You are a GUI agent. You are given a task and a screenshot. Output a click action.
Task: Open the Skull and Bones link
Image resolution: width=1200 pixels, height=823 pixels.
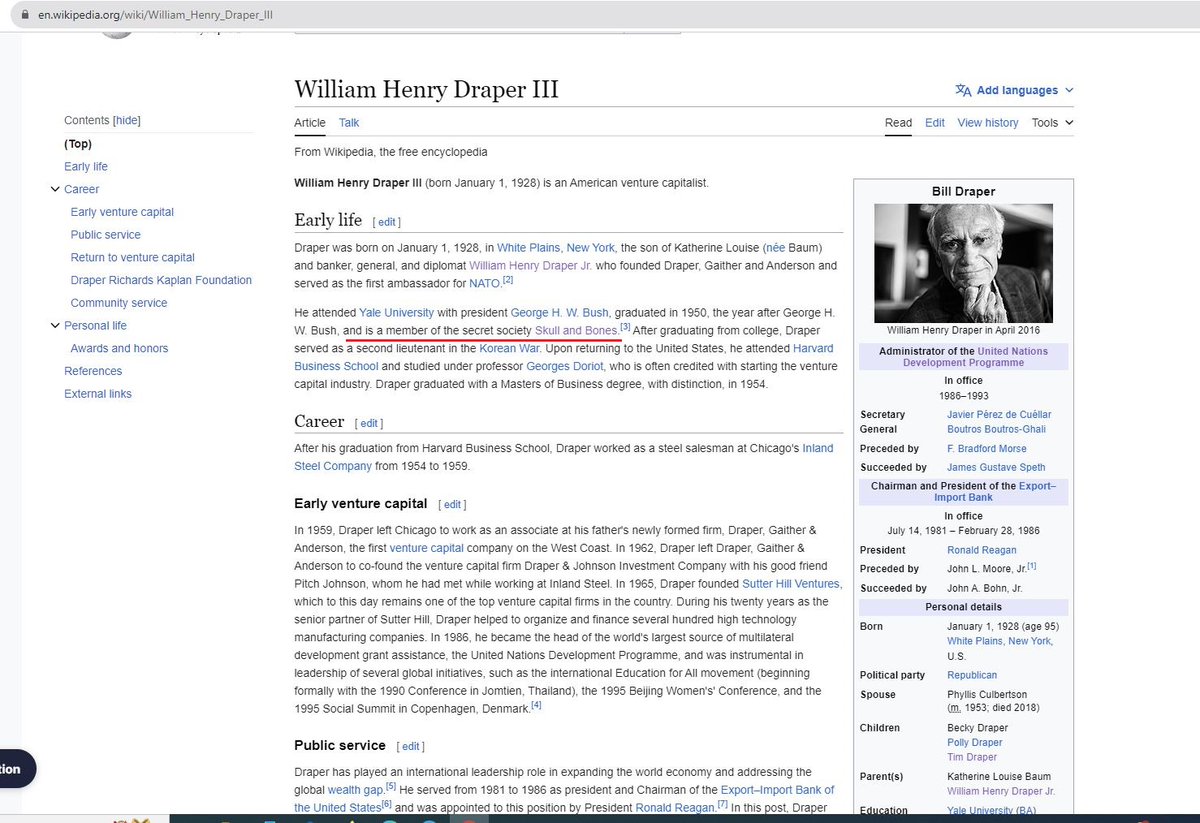(576, 331)
